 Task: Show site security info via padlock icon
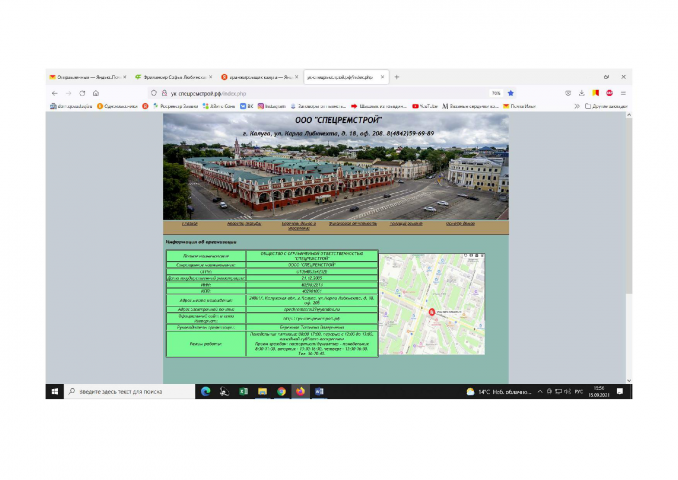point(164,93)
